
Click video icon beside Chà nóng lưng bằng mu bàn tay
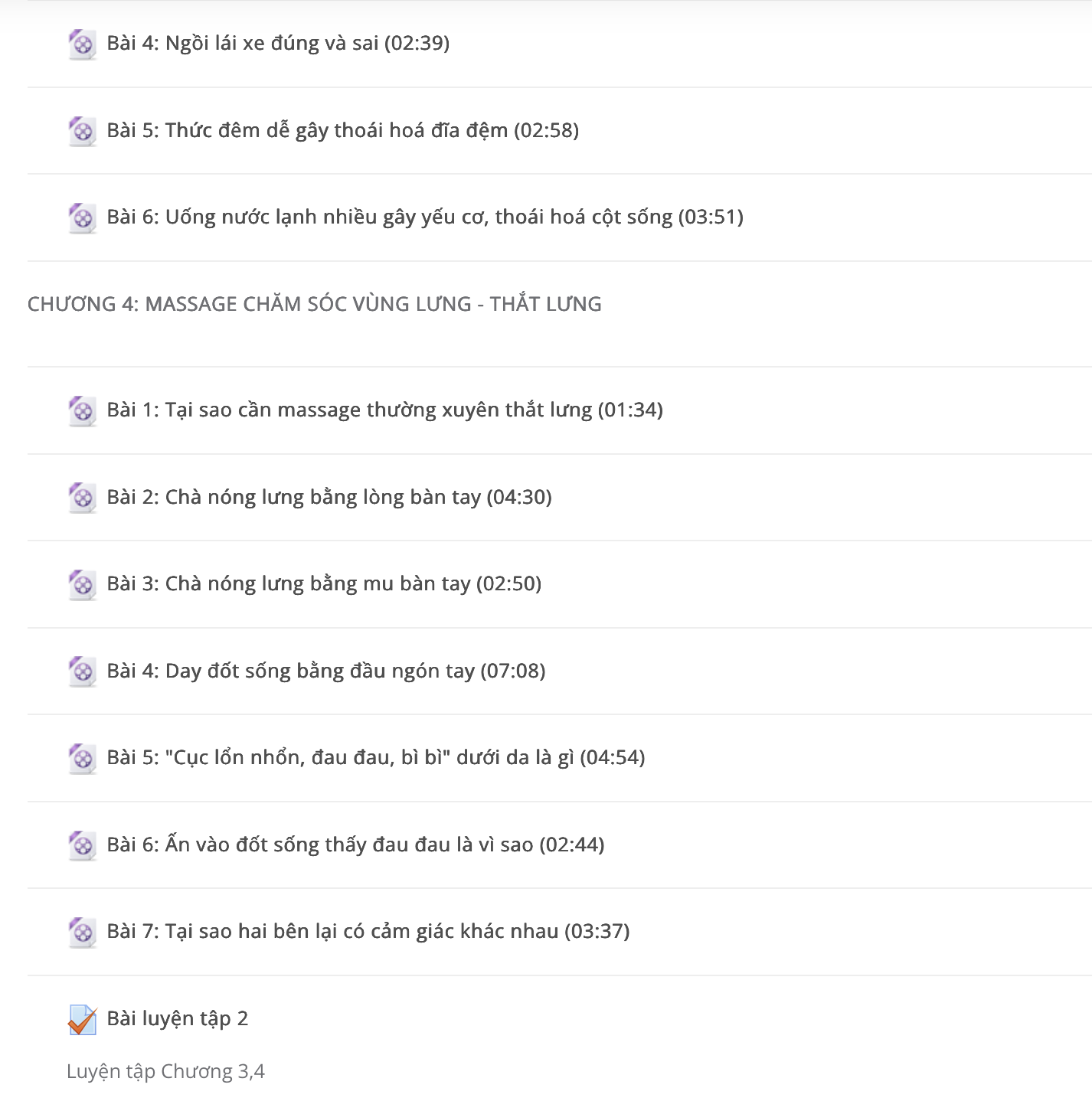[82, 585]
